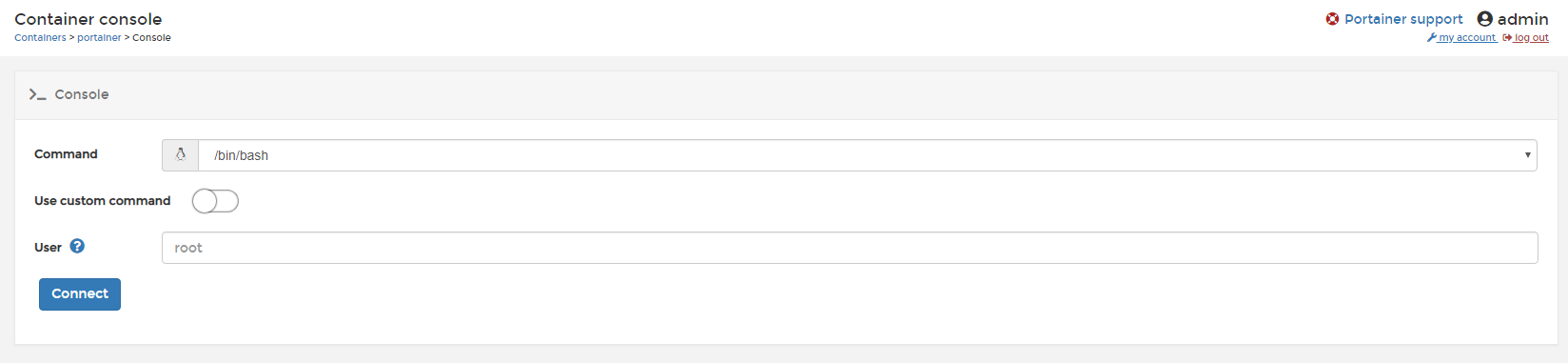Click the Console breadcrumb item
1568x363 pixels.
(x=151, y=38)
